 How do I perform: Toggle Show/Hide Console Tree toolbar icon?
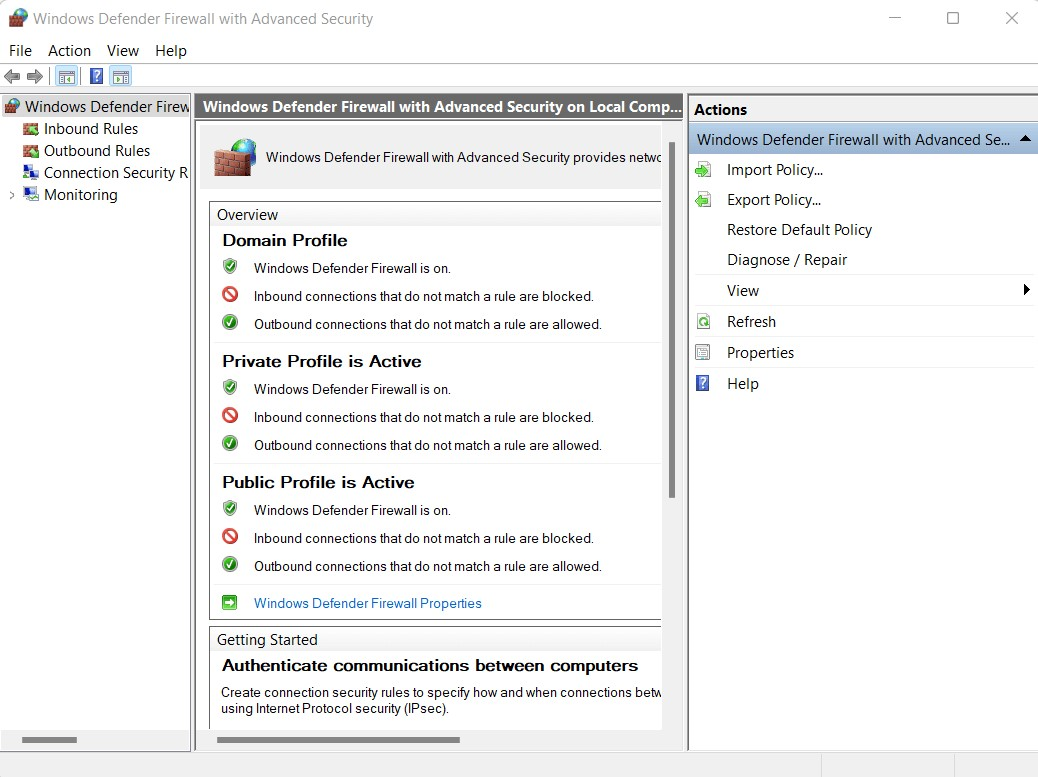tap(67, 77)
